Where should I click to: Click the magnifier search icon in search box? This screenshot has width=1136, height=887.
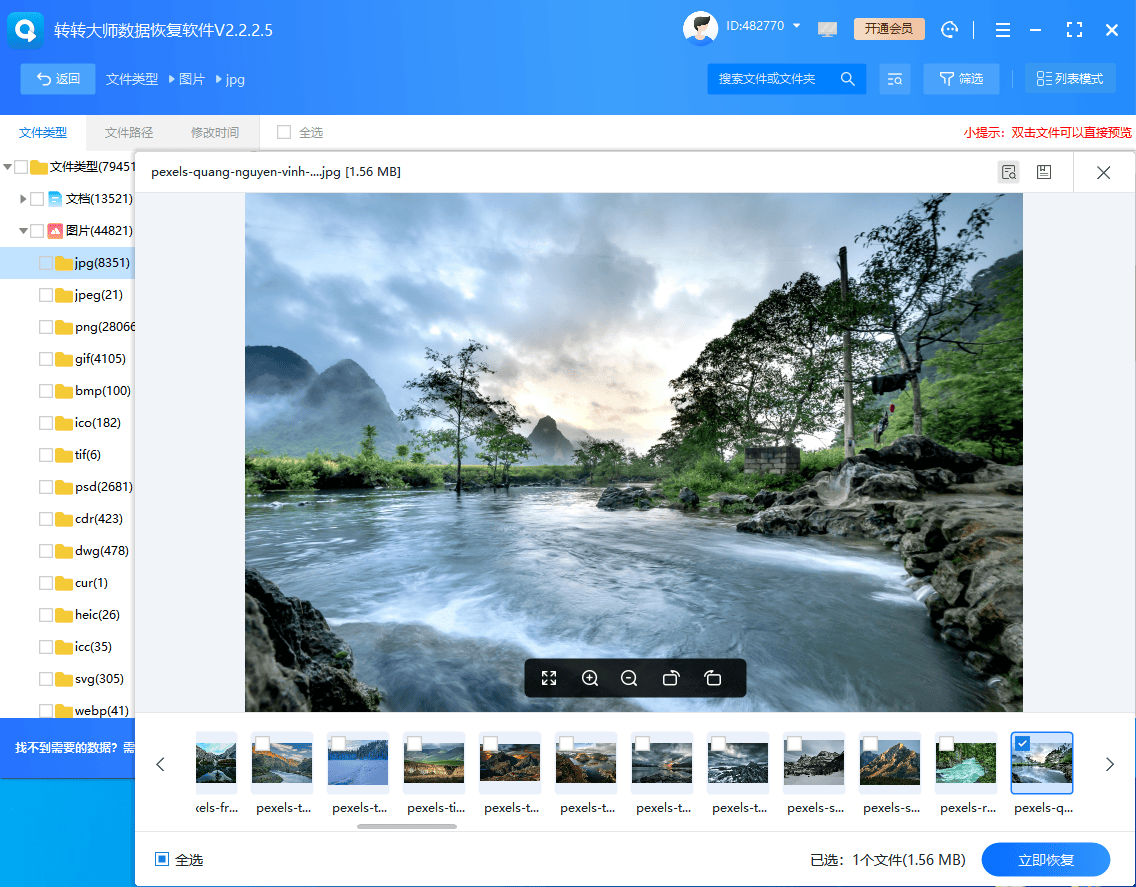[847, 79]
